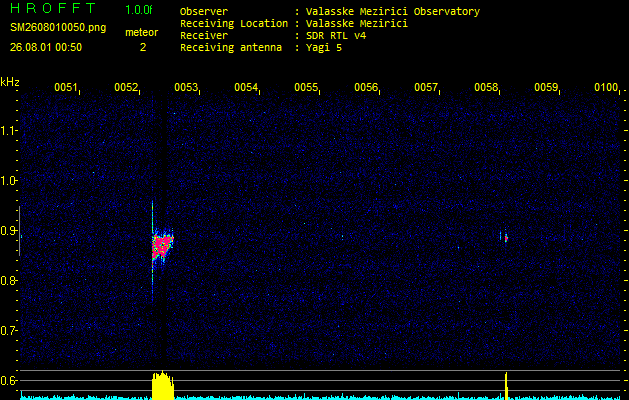Click the timestamp 26.08.01 00:50
629x400 pixels.
46,47
